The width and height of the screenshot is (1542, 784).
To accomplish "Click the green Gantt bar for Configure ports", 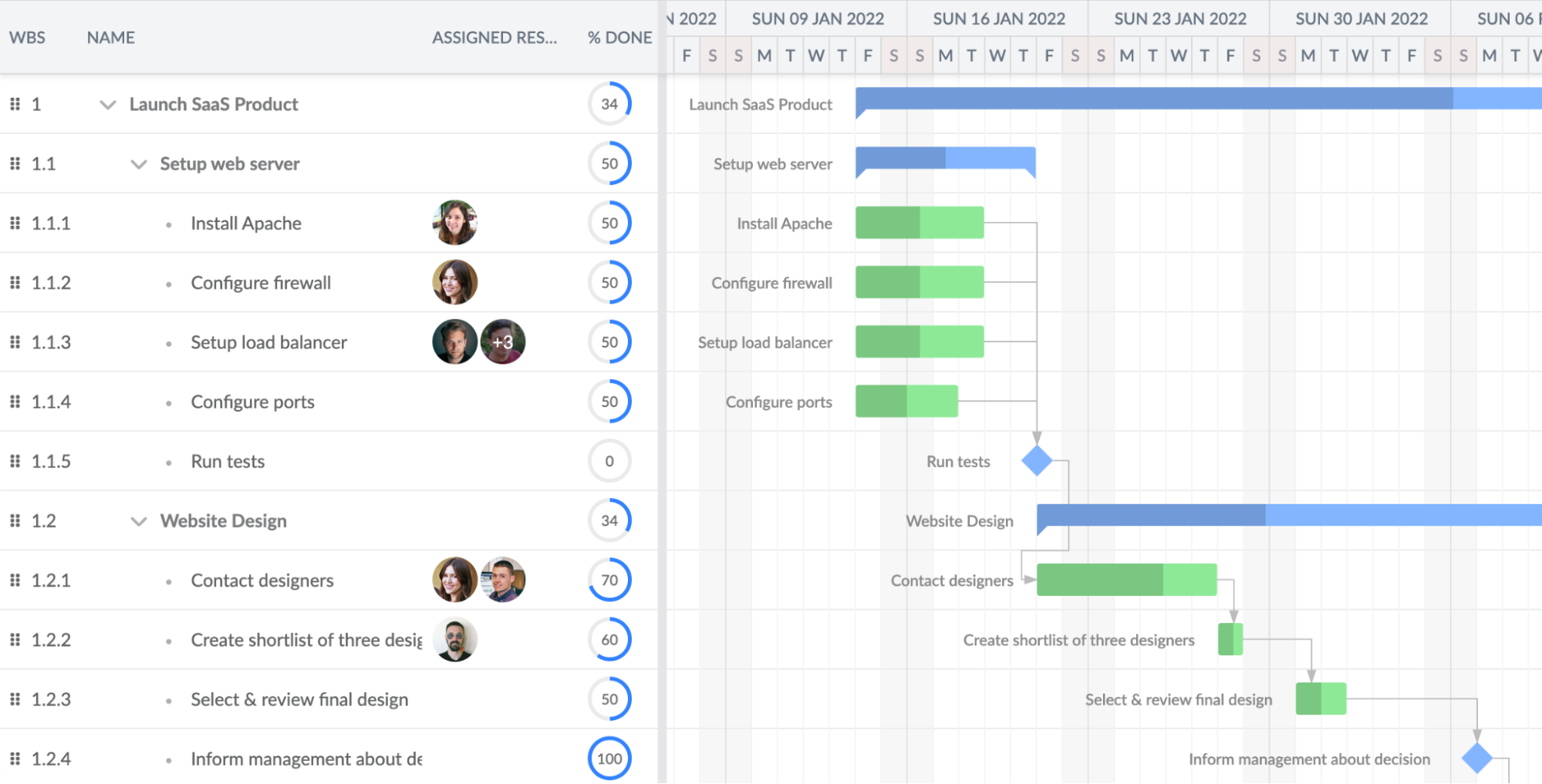I will pos(906,402).
